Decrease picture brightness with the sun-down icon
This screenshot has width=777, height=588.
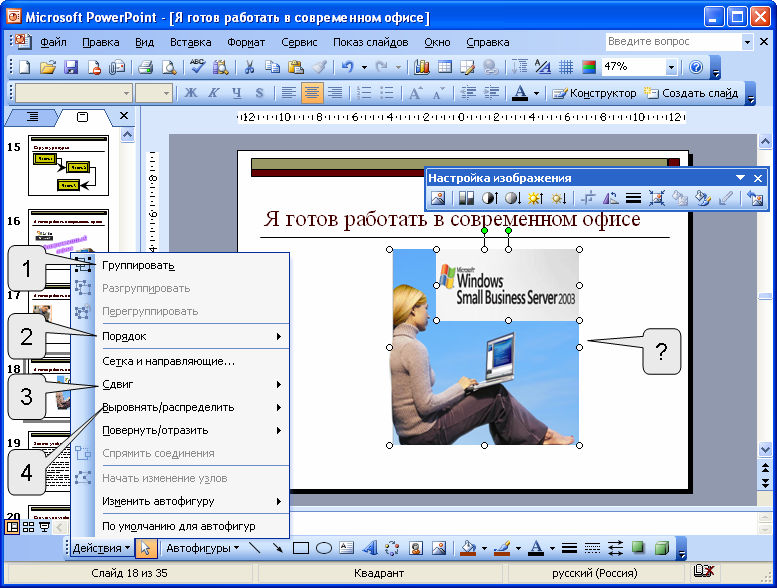pos(558,199)
